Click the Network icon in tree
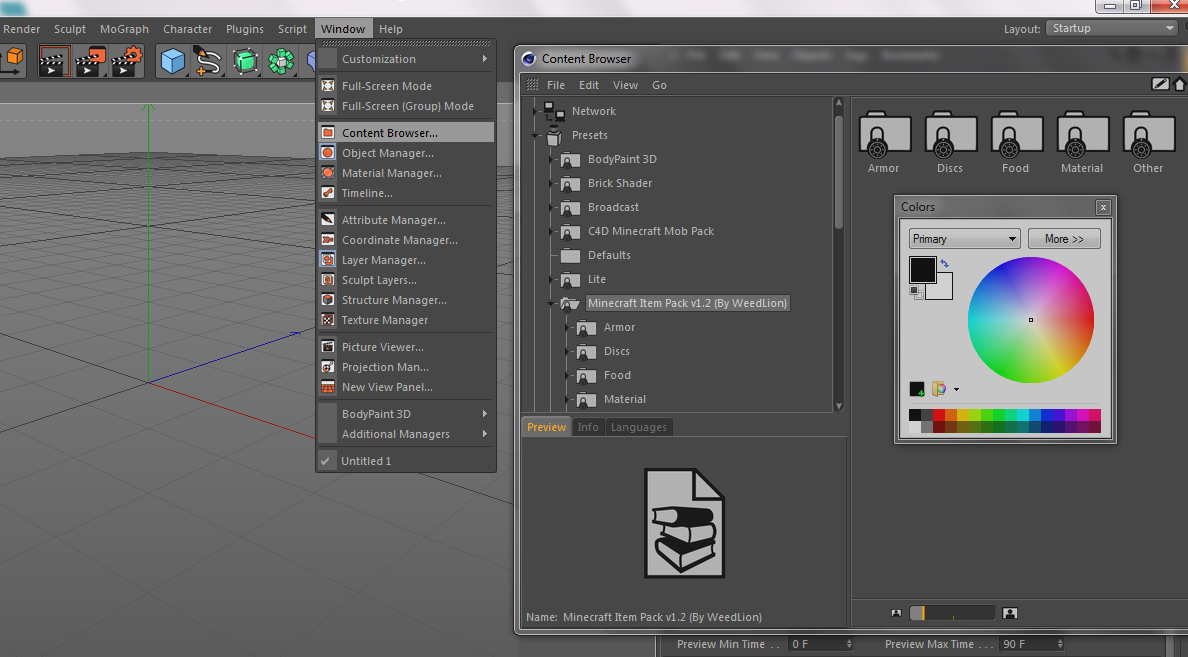1188x657 pixels. tap(554, 111)
